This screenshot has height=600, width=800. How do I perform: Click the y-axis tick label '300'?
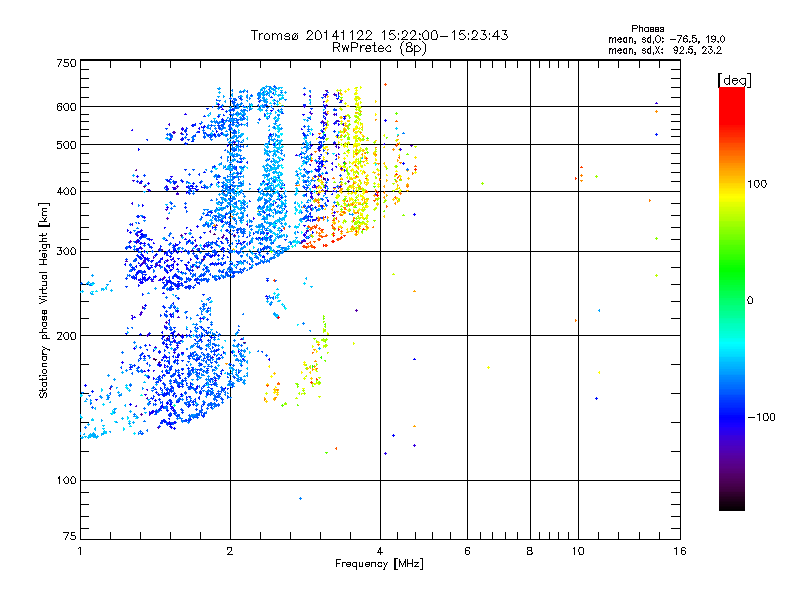point(66,252)
